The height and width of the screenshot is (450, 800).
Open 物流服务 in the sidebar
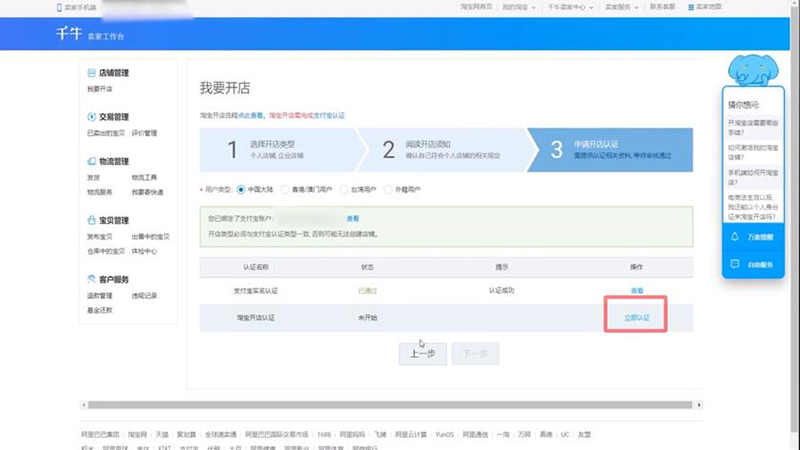[x=99, y=192]
